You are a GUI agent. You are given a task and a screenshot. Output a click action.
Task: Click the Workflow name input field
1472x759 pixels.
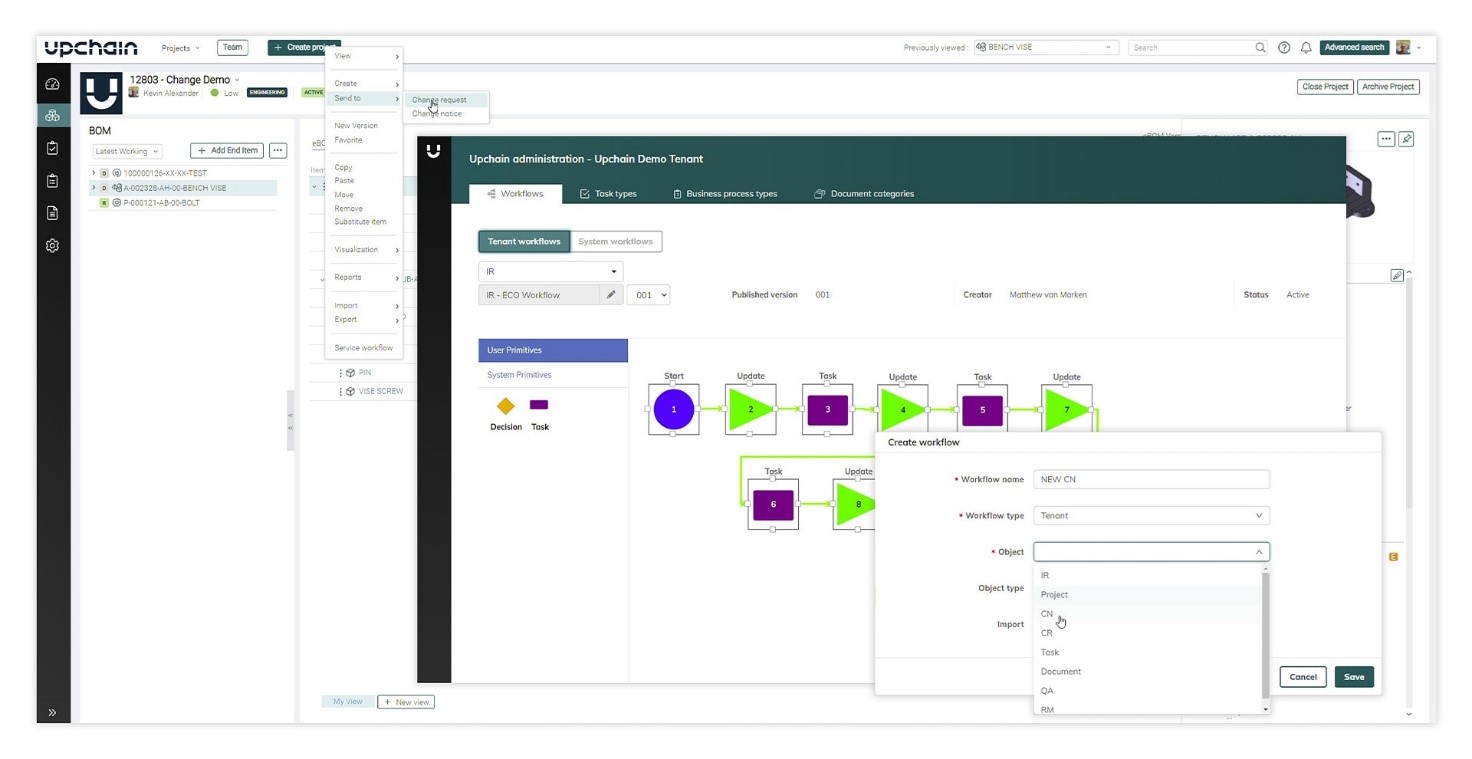pos(1150,480)
